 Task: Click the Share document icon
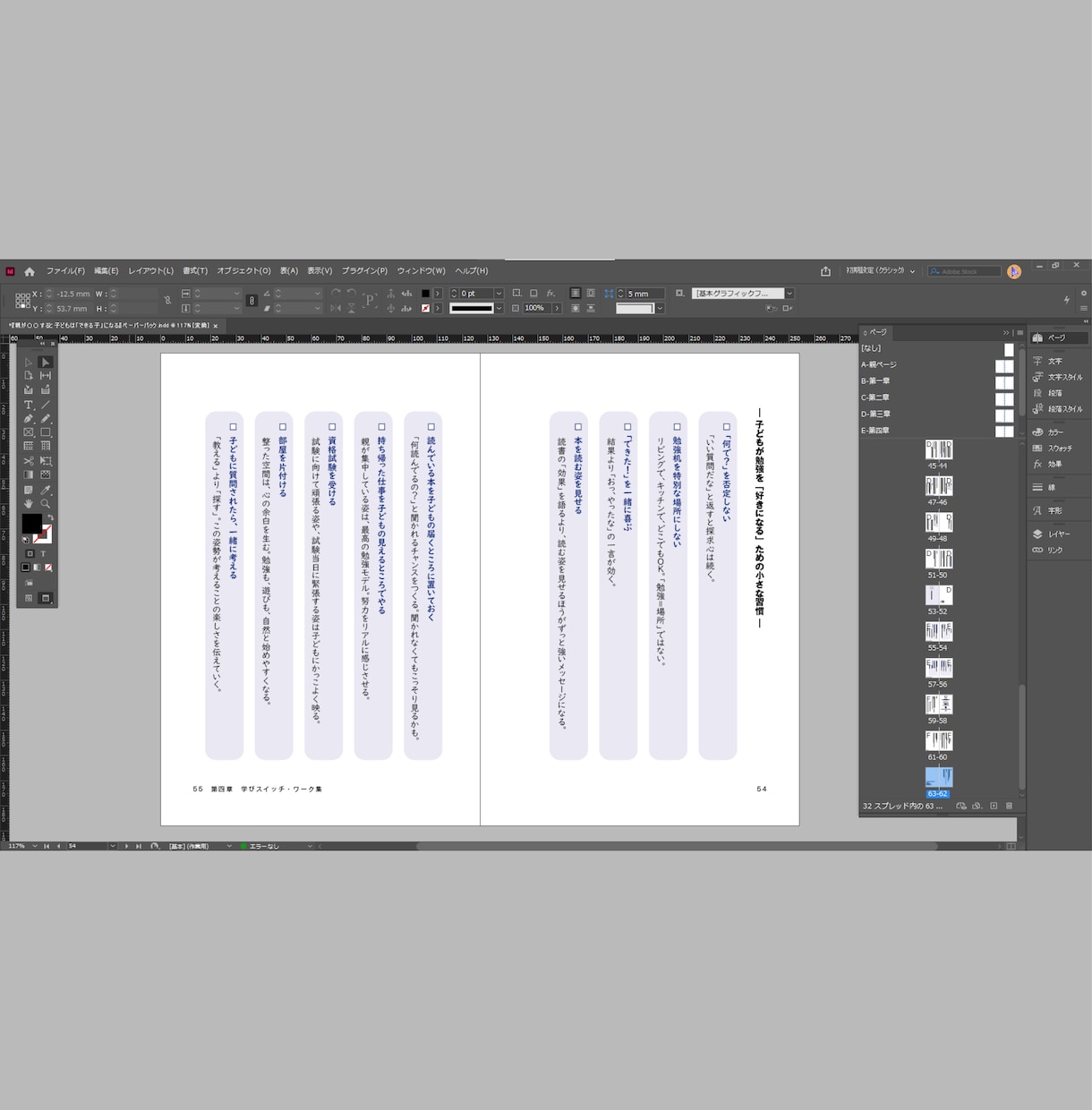(825, 271)
